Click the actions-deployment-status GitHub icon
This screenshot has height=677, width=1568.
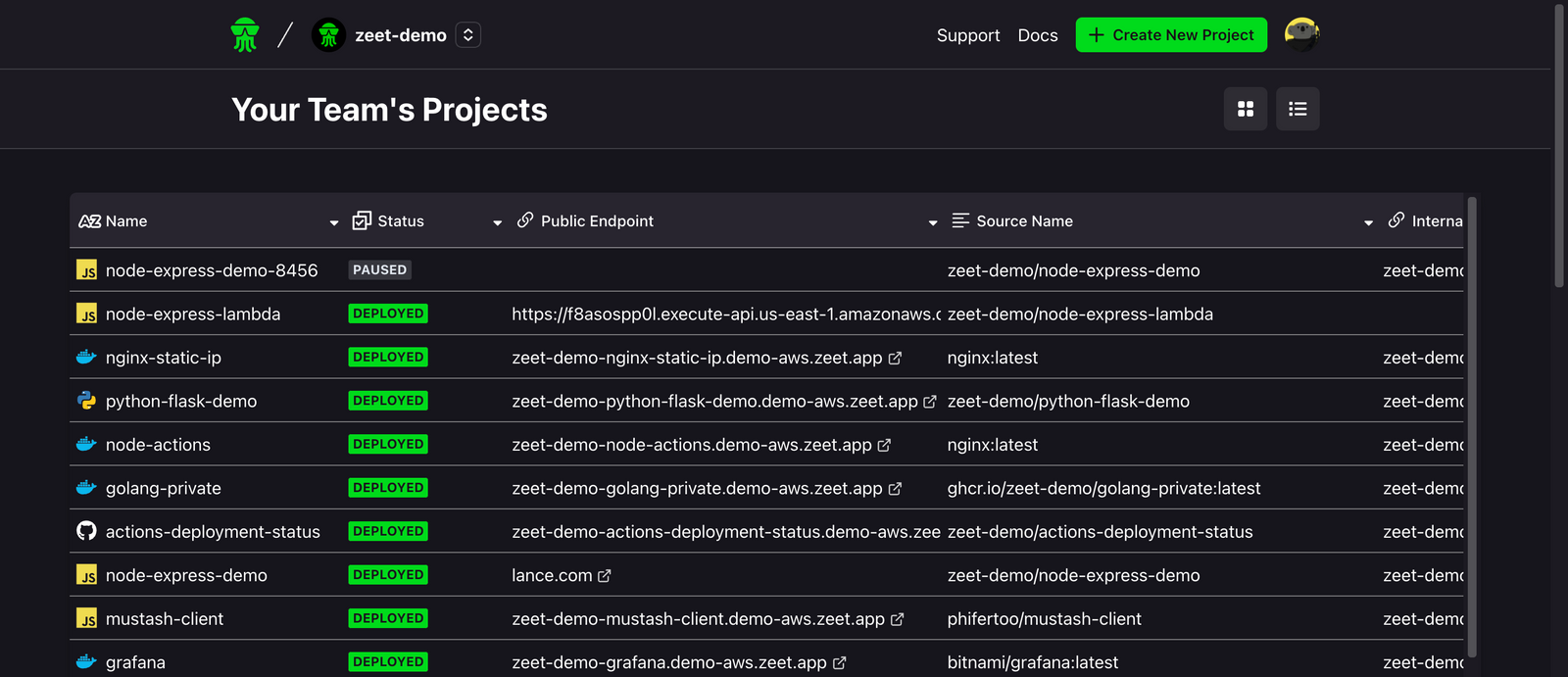(x=86, y=531)
